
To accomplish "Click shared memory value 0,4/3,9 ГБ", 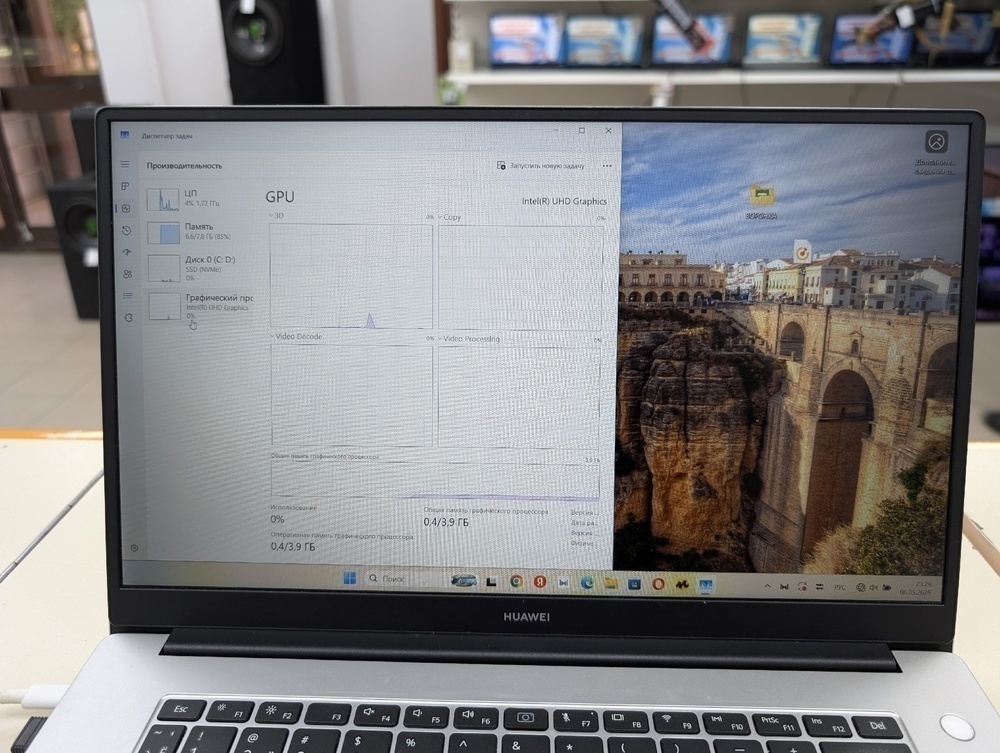I will coord(446,522).
